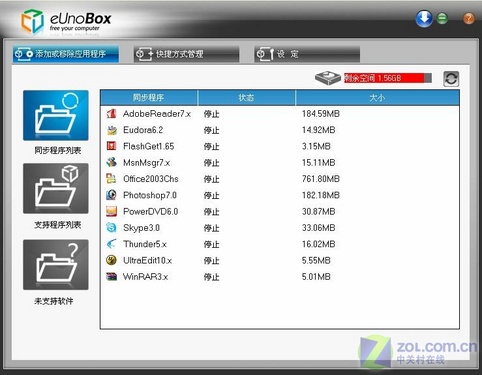482x375 pixels.
Task: Click 停止 status in WinRAR3.x row
Action: 211,277
